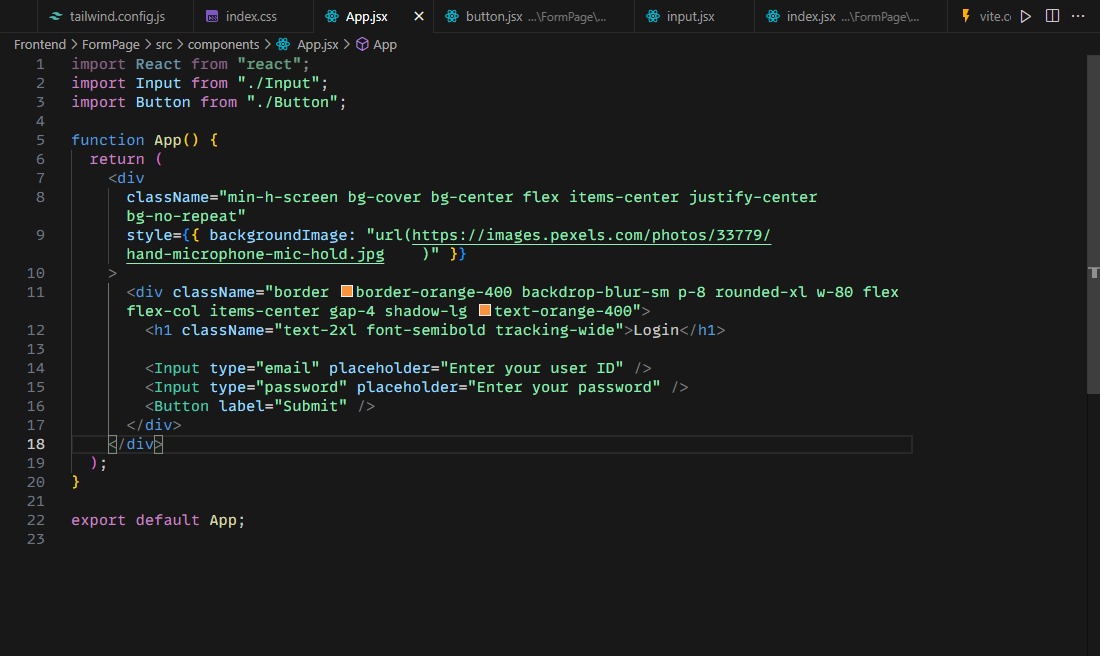Switch to the index.css tab
The image size is (1100, 656).
[251, 16]
